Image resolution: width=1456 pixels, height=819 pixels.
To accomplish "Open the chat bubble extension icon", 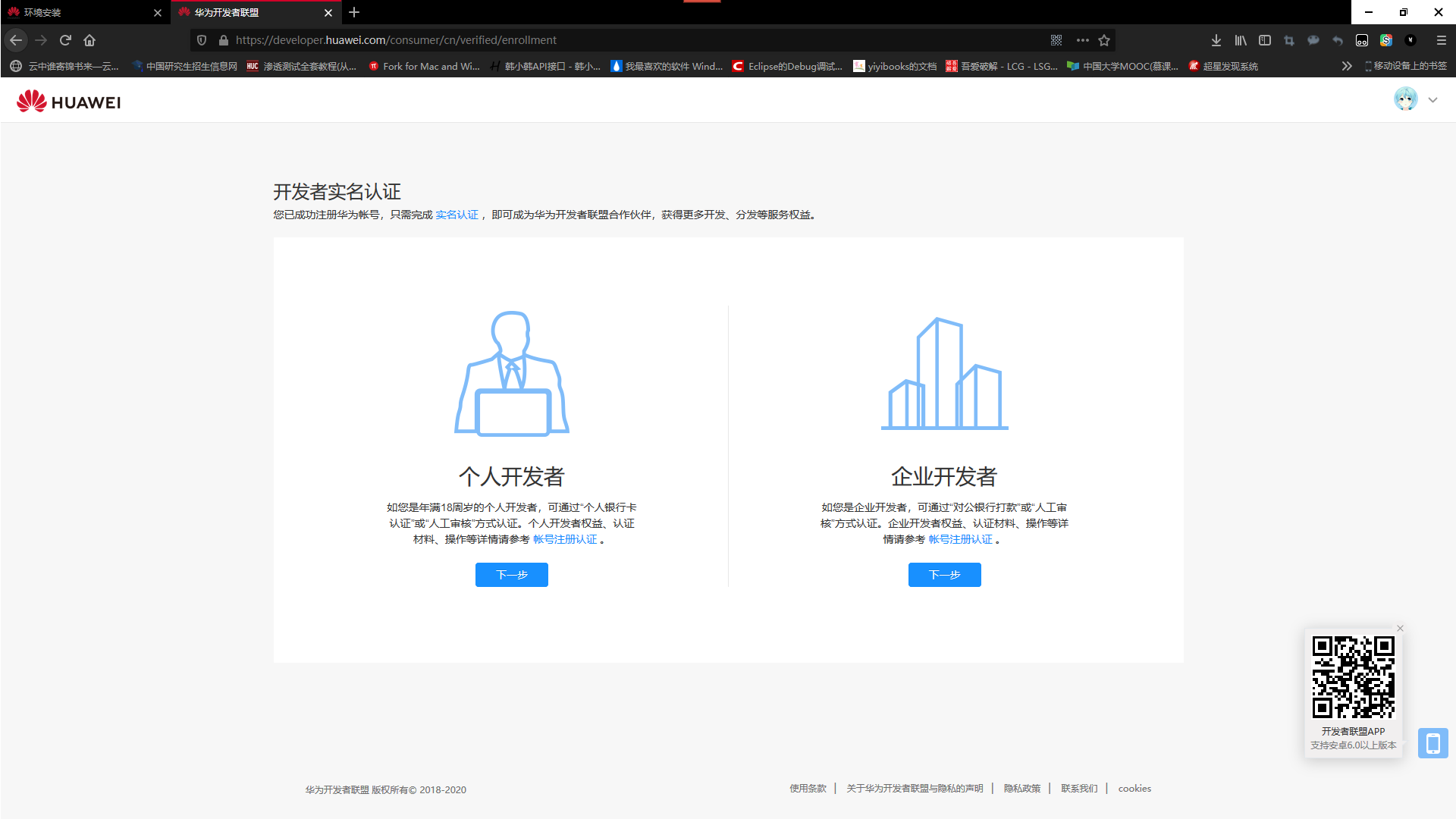I will coord(1313,40).
